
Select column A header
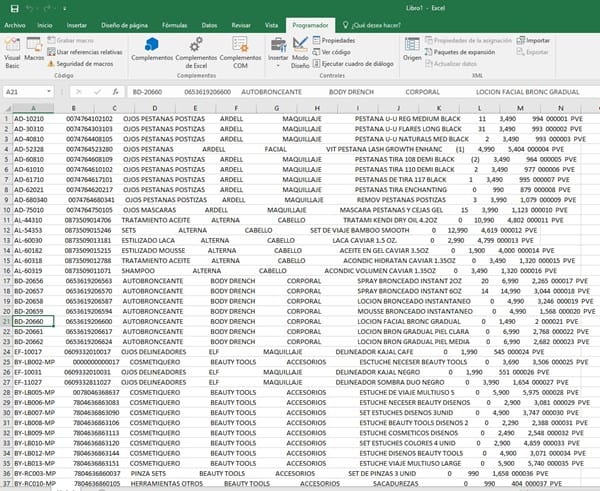[33, 108]
